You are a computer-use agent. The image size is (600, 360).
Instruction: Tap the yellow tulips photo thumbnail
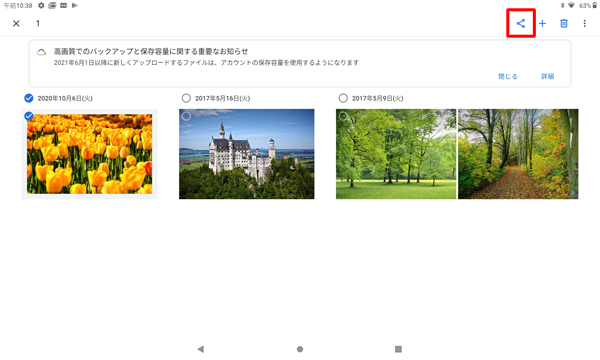[89, 154]
